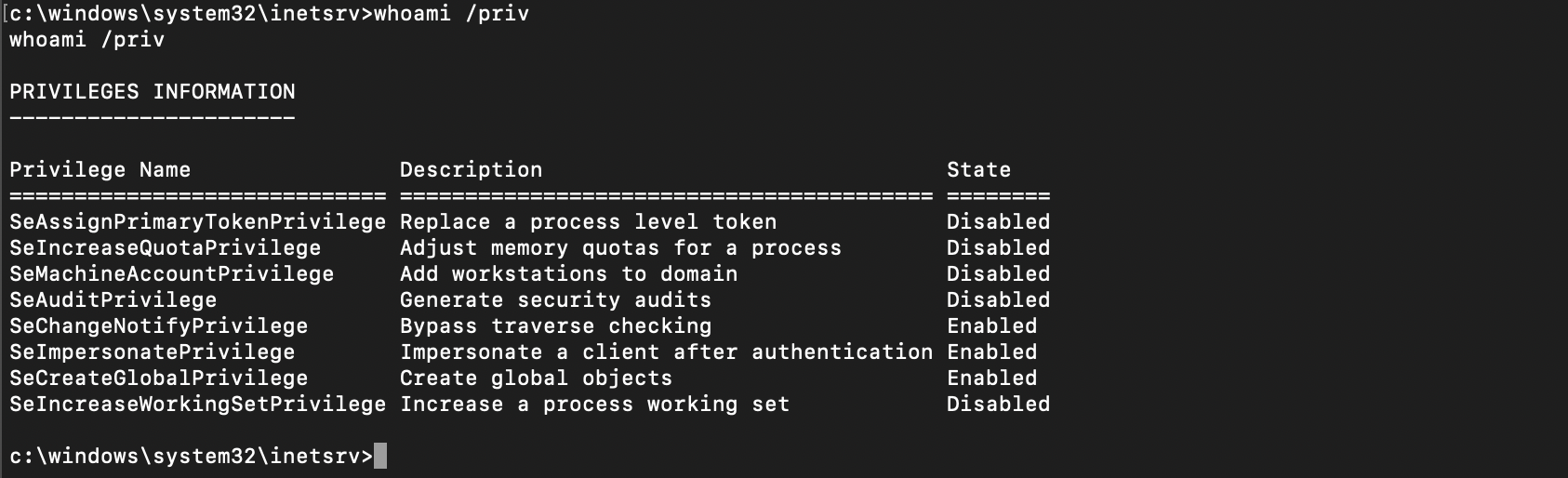Viewport: 1568px width, 478px height.
Task: Select the SeIncreaseQuotaPrivilege text
Action: (x=166, y=248)
